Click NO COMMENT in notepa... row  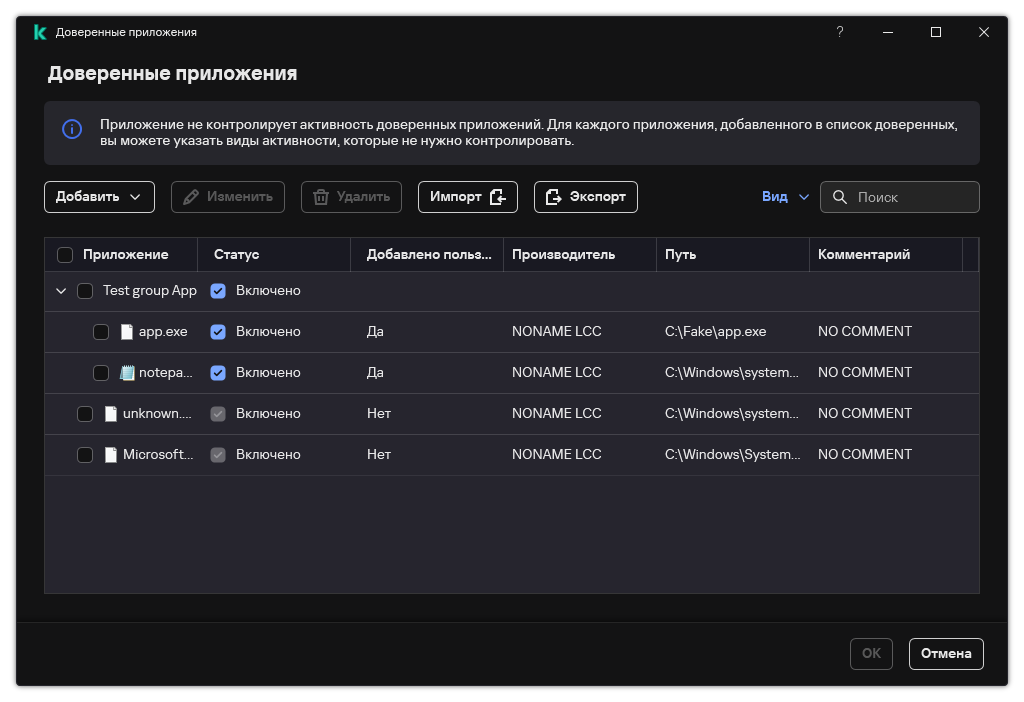tap(865, 373)
